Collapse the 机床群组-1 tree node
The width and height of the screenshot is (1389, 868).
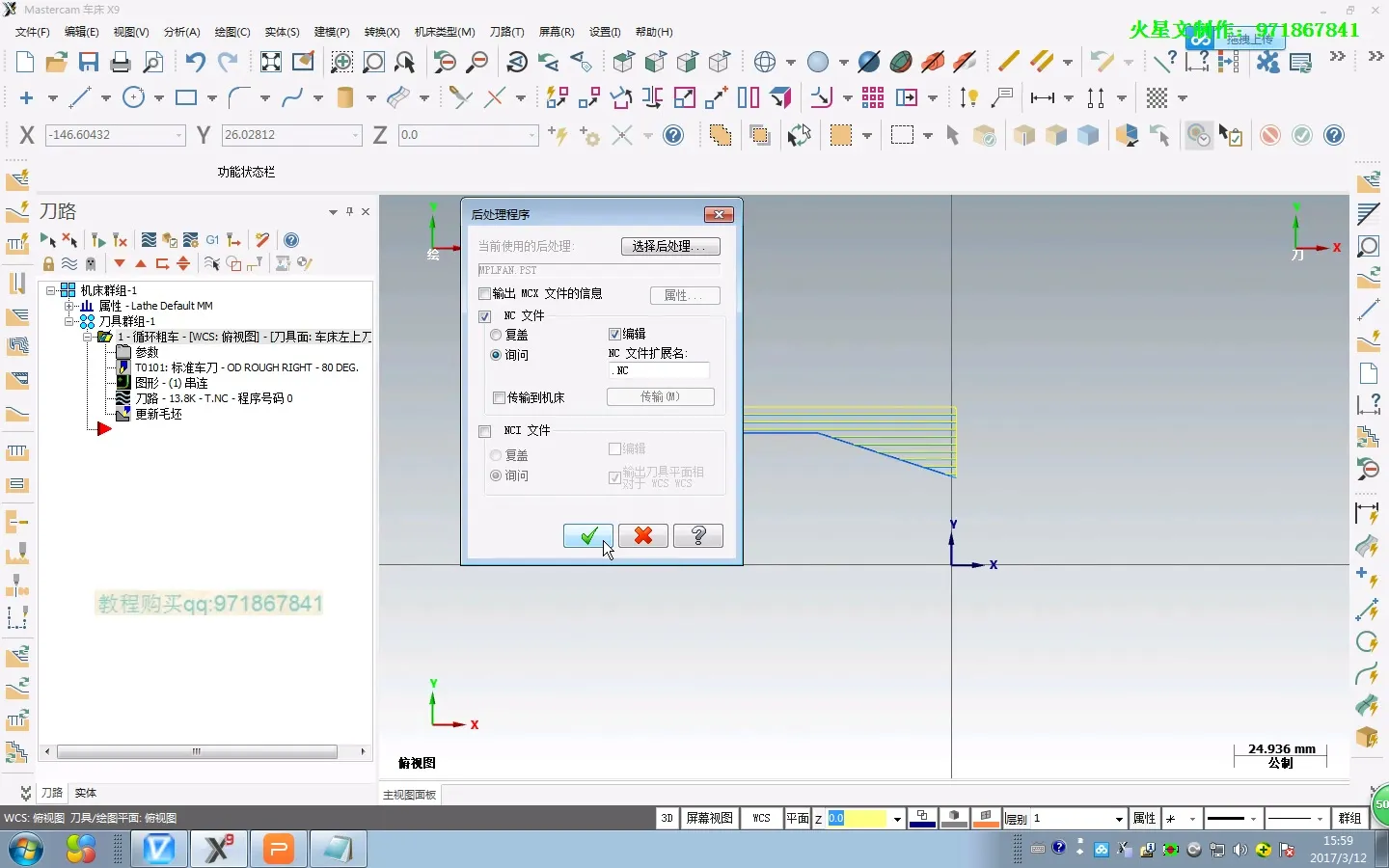tap(51, 290)
